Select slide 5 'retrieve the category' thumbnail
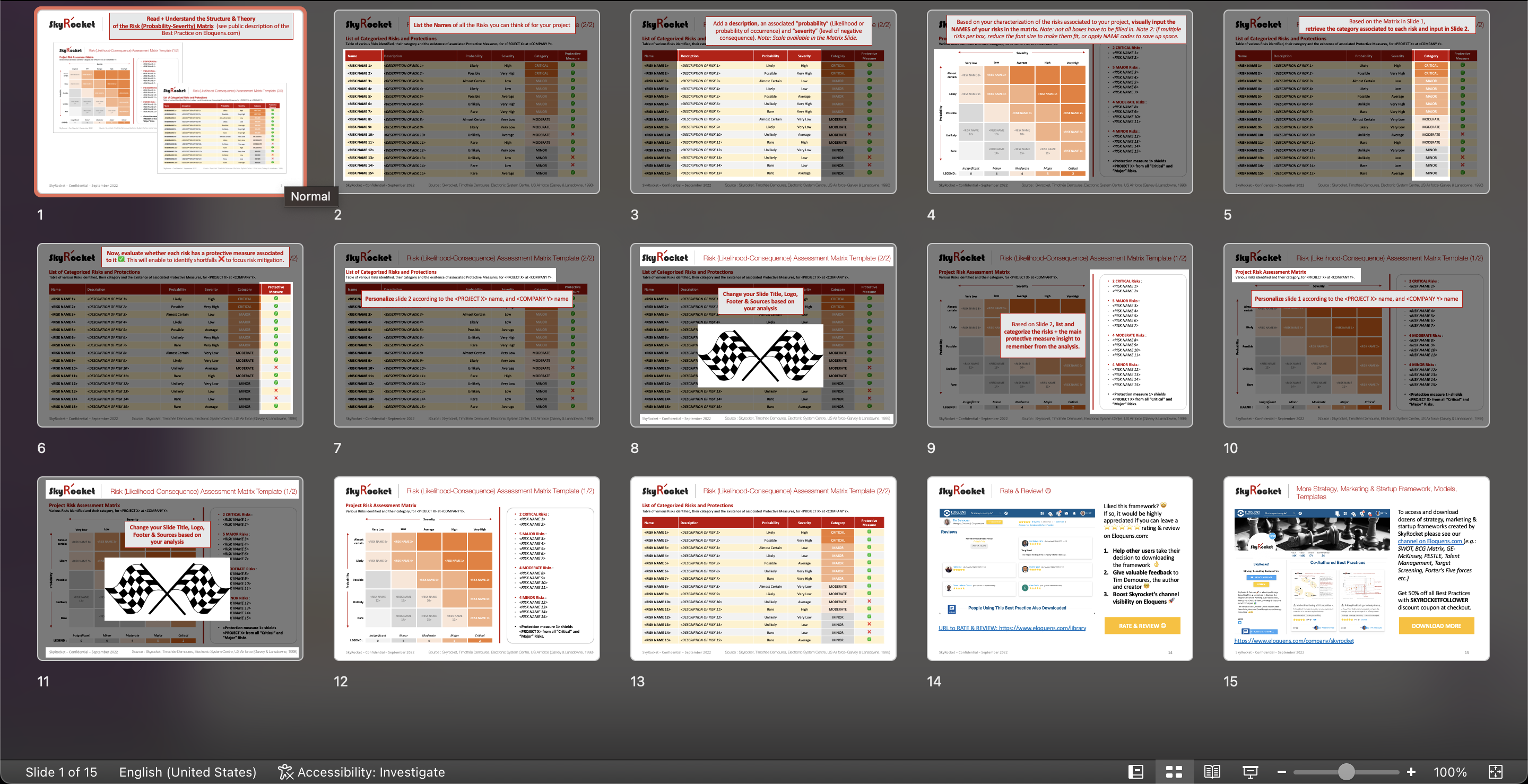1528x784 pixels. pyautogui.click(x=1357, y=101)
